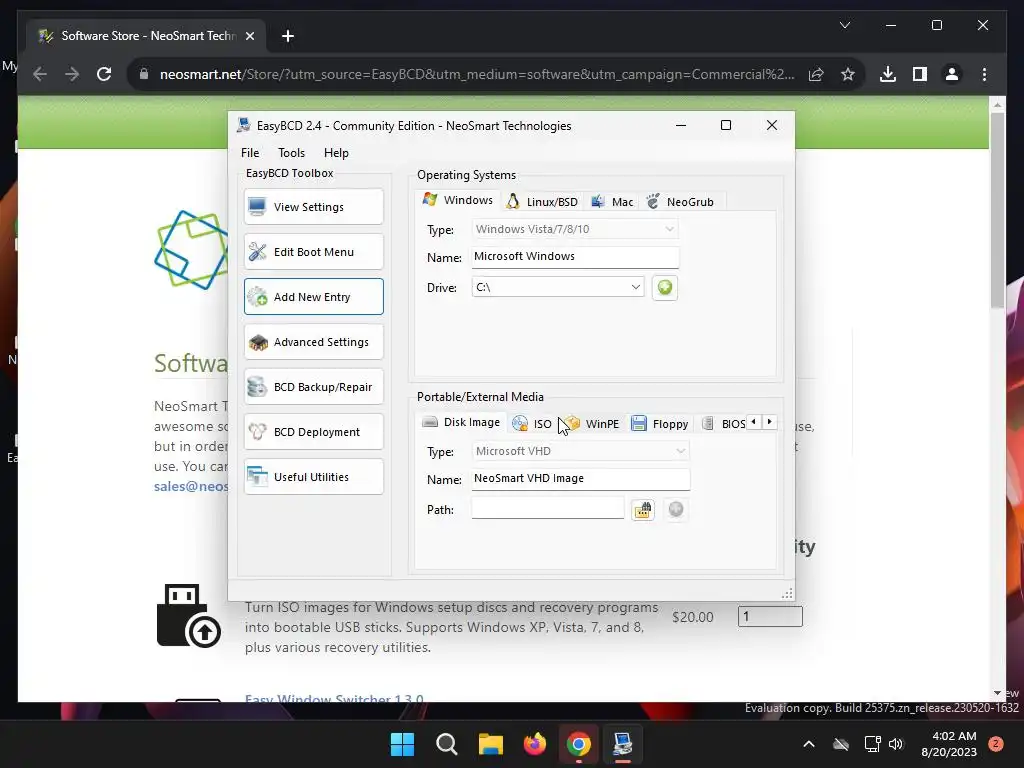Edit the Microsoft Windows name field
1024x768 pixels.
(x=575, y=257)
